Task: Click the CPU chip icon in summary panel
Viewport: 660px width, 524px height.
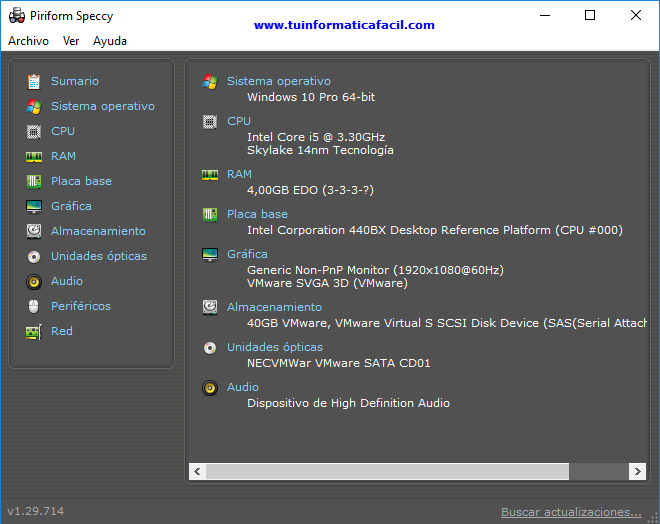Action: [210, 122]
